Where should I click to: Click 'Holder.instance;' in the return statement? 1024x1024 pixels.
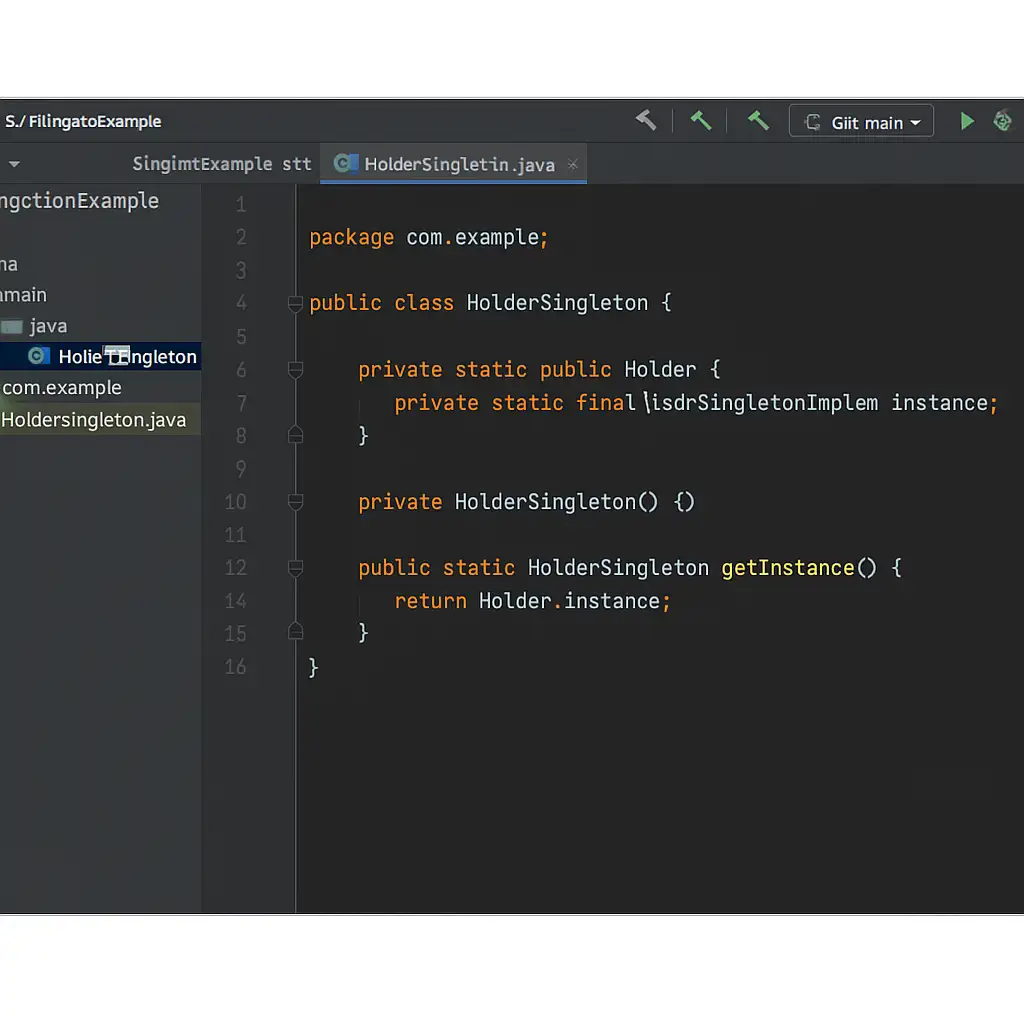click(575, 601)
